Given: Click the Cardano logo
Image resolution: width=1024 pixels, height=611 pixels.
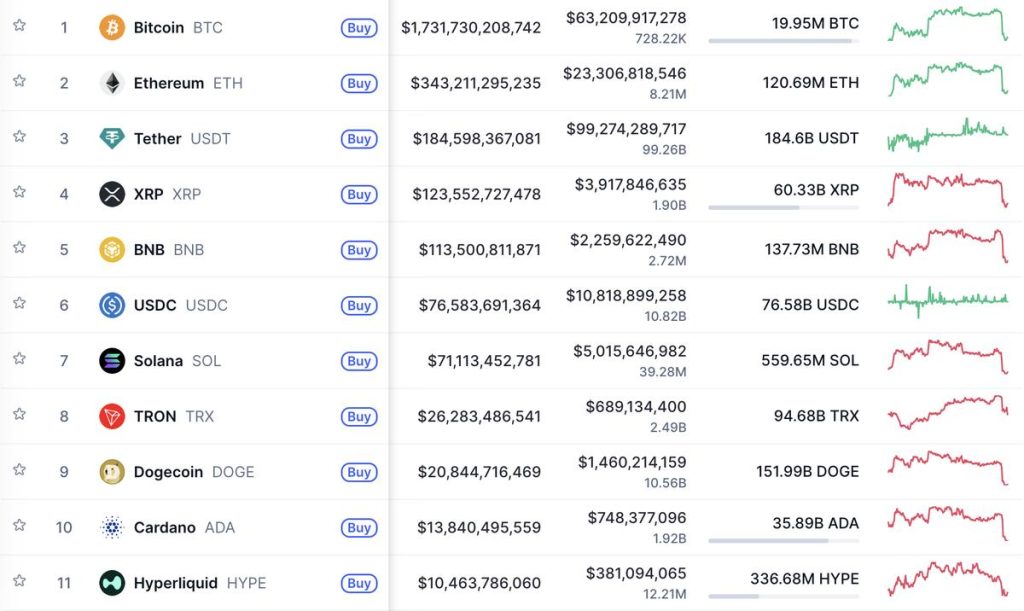Looking at the screenshot, I should tap(112, 527).
